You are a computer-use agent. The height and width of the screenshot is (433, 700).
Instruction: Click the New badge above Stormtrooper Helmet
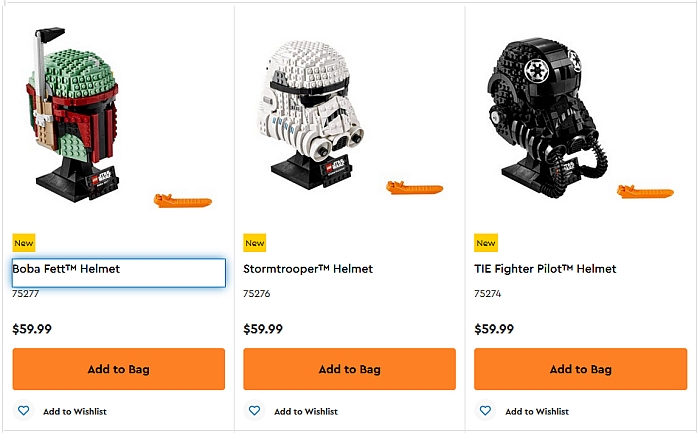coord(255,243)
